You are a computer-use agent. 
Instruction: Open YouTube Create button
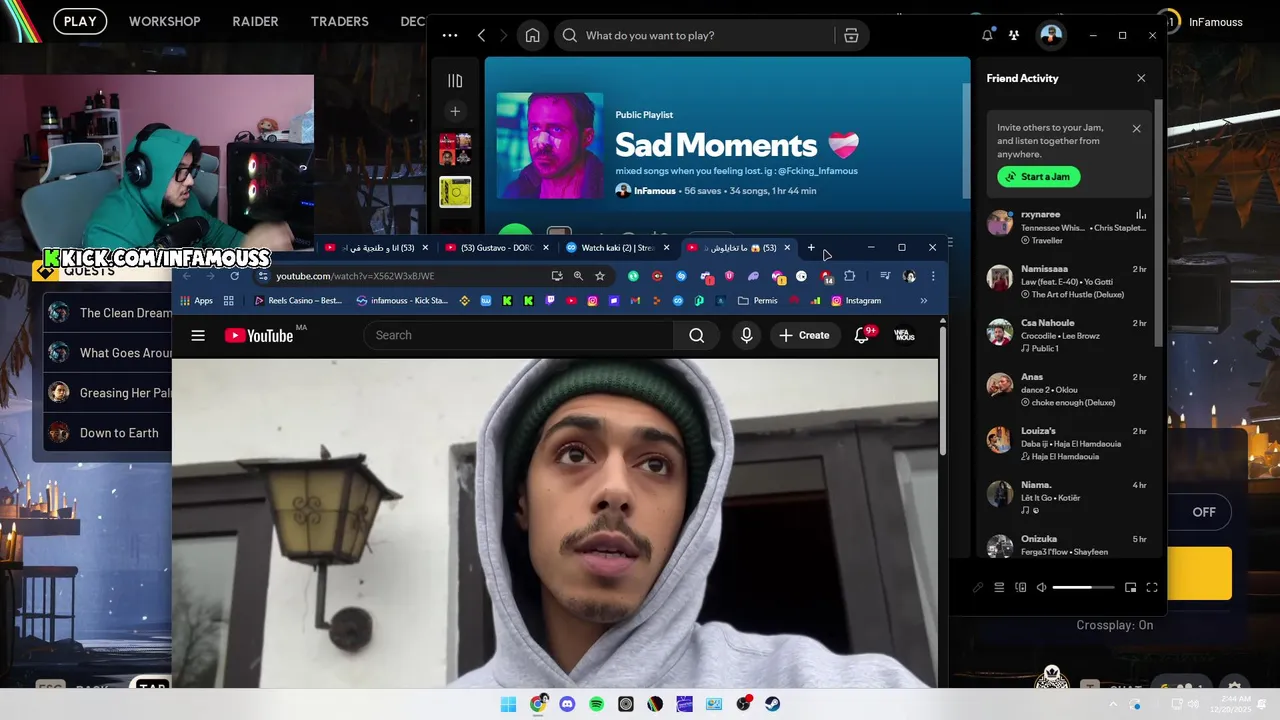click(x=805, y=335)
